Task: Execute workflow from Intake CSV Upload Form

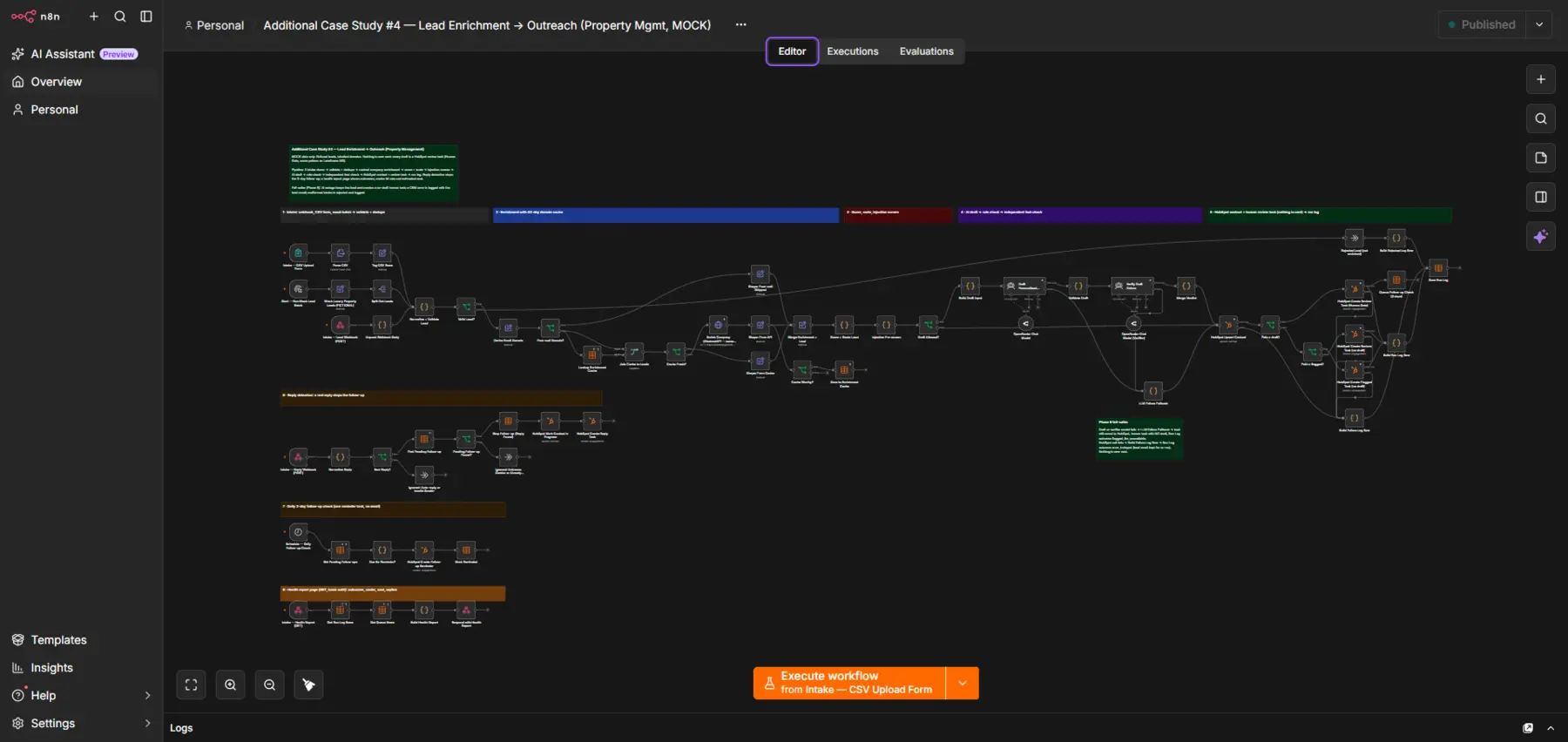Action: coord(849,683)
